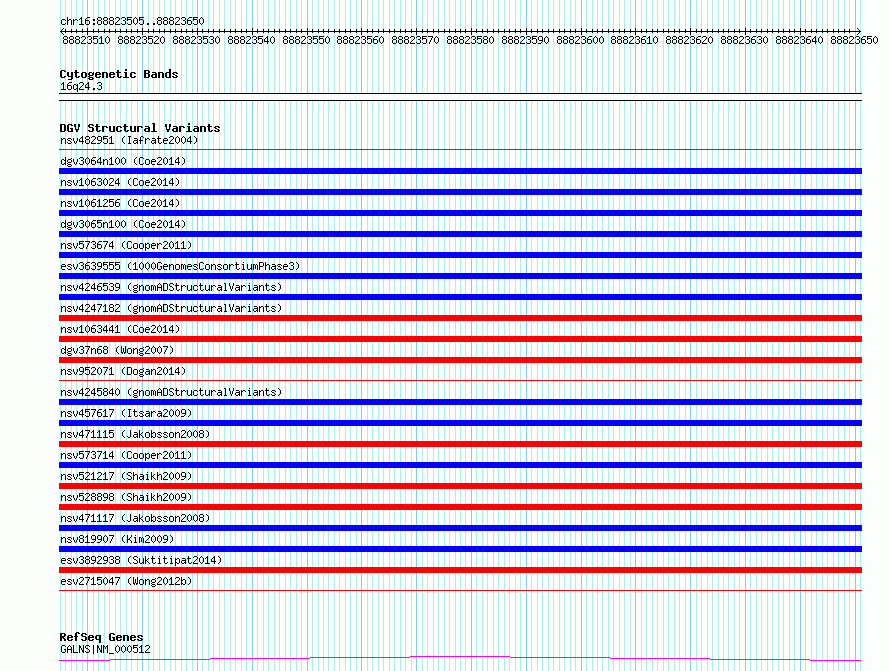Select dgv37n68 (Wong2007) variant label
890x671 pixels.
point(117,350)
